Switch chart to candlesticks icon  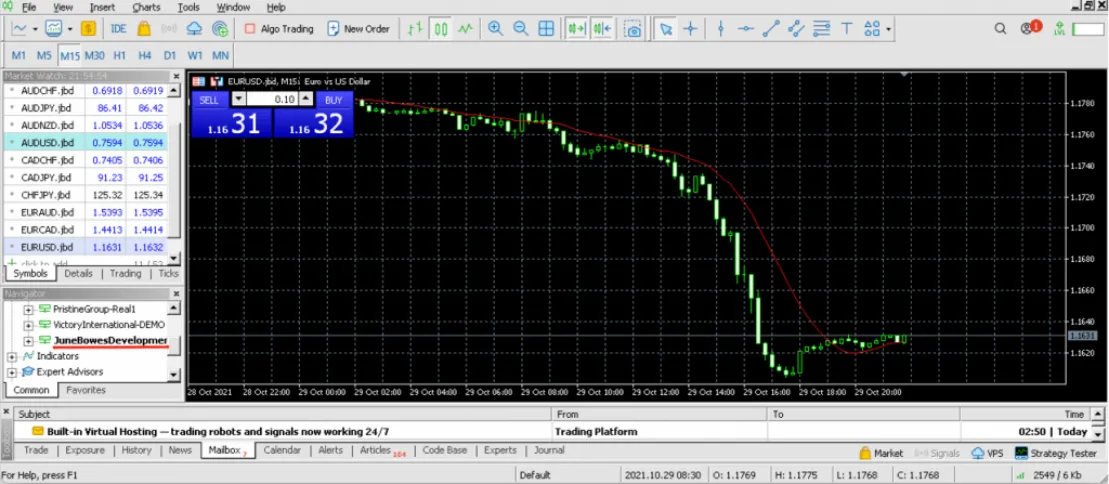[x=441, y=29]
